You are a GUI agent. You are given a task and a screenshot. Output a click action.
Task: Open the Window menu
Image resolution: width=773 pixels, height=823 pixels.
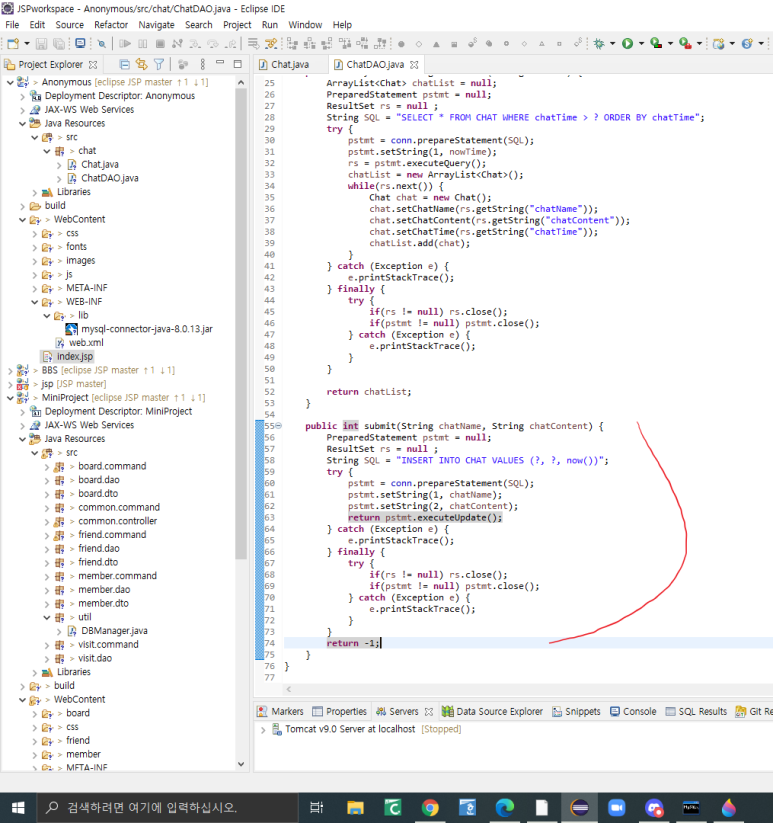(x=305, y=25)
